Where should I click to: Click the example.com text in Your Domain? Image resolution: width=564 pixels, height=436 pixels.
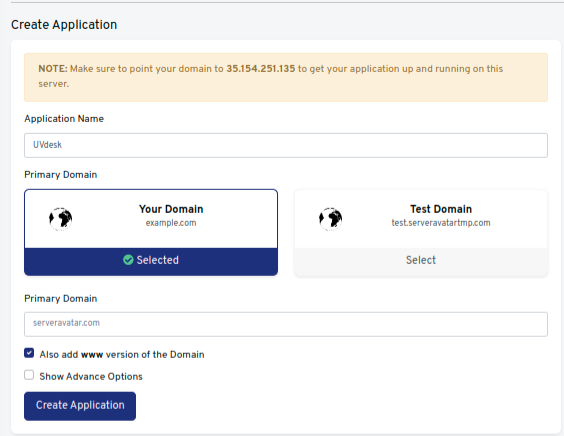(x=171, y=223)
